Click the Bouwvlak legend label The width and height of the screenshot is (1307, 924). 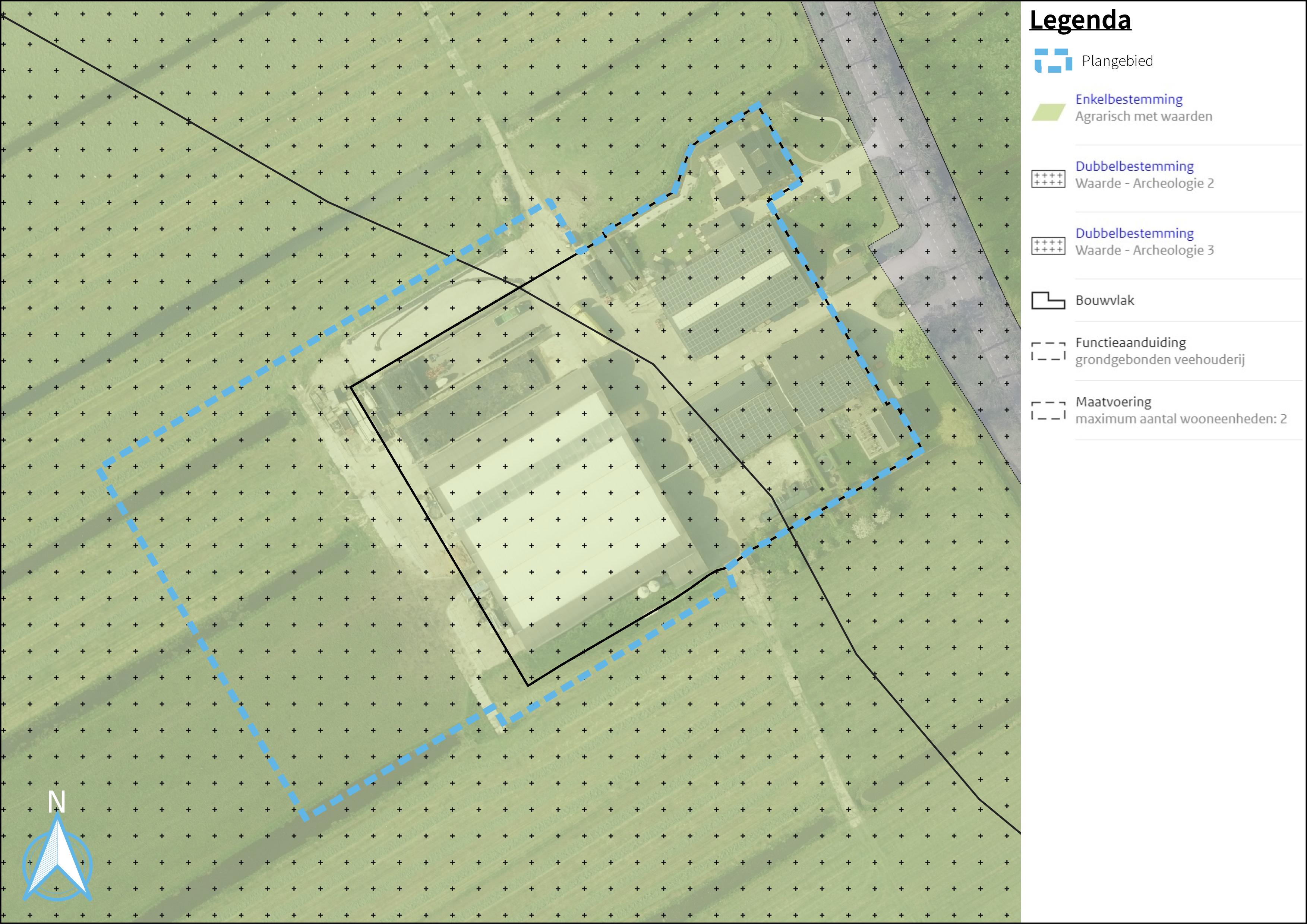(x=1104, y=300)
